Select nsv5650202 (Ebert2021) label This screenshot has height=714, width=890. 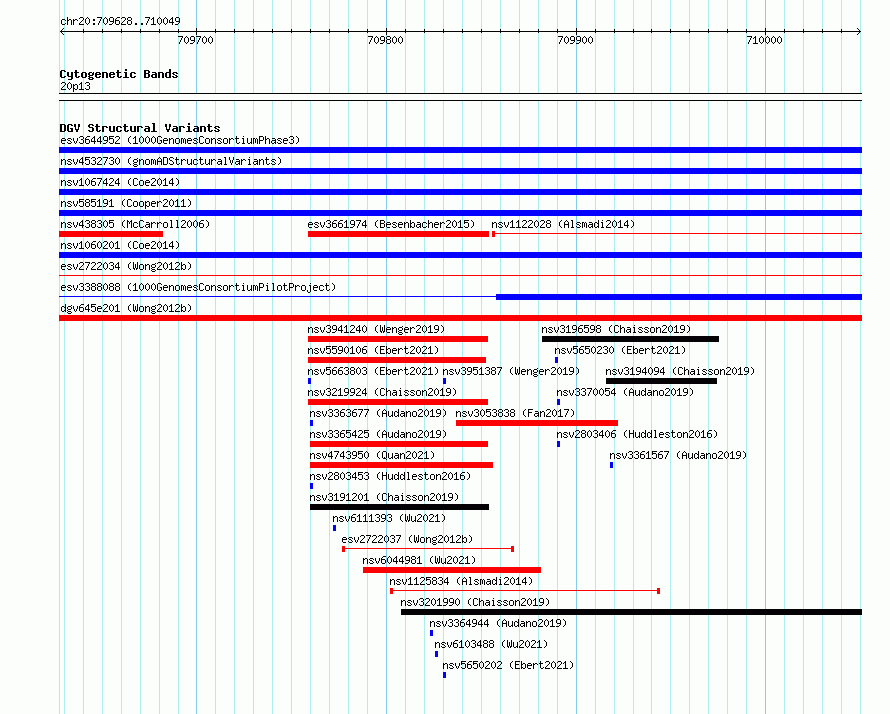click(509, 665)
